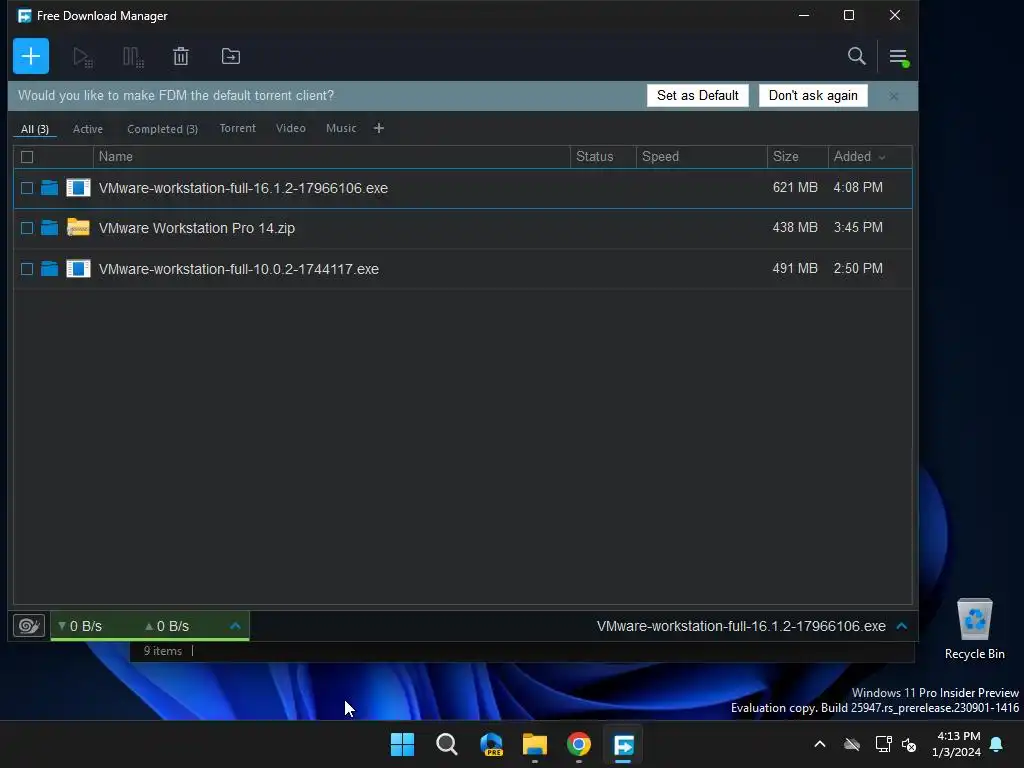Open folder icon for VMware-workstation-full-16.1.2 row
Image resolution: width=1024 pixels, height=768 pixels.
(50, 188)
